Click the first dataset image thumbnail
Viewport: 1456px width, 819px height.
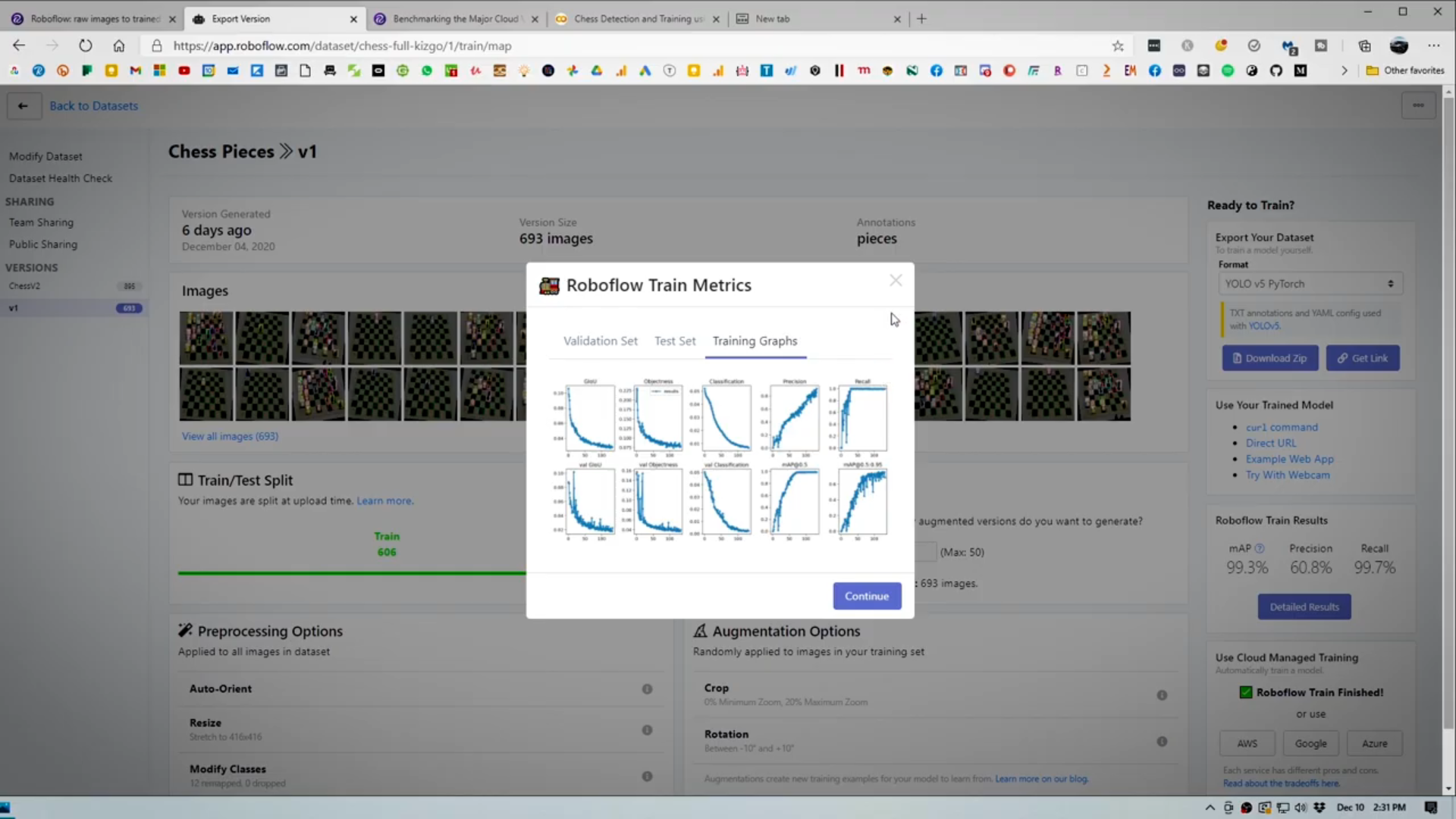coord(206,338)
